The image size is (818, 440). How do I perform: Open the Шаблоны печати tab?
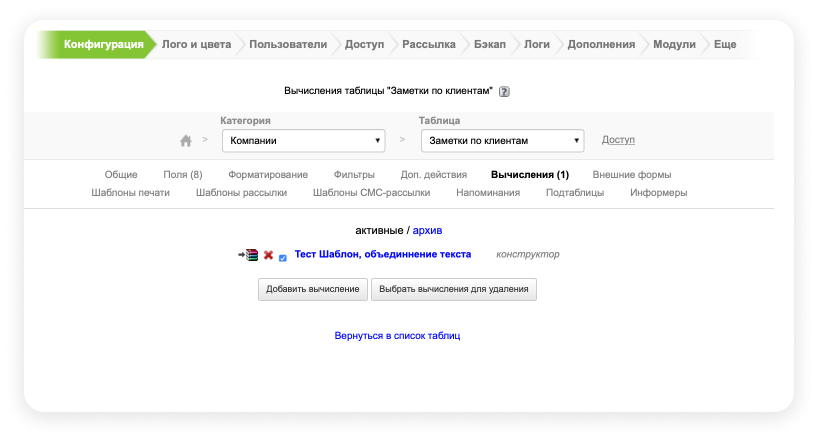(x=130, y=192)
